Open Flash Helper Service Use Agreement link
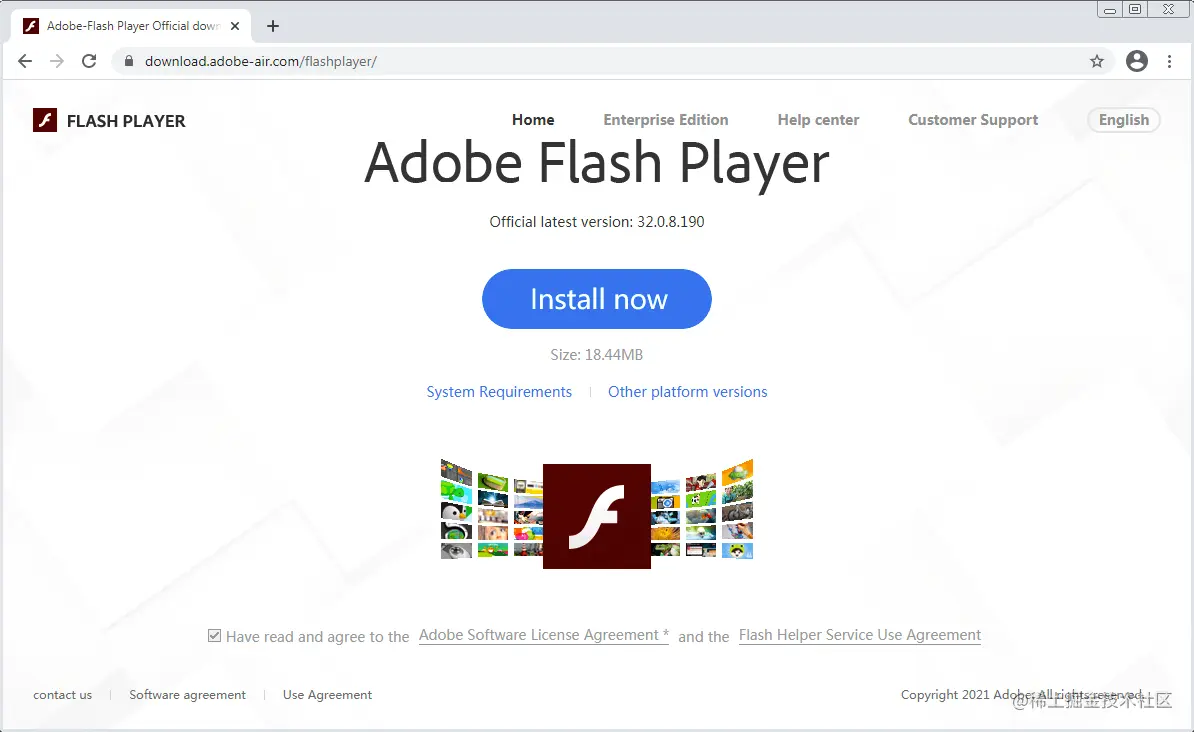The image size is (1194, 732). click(860, 635)
